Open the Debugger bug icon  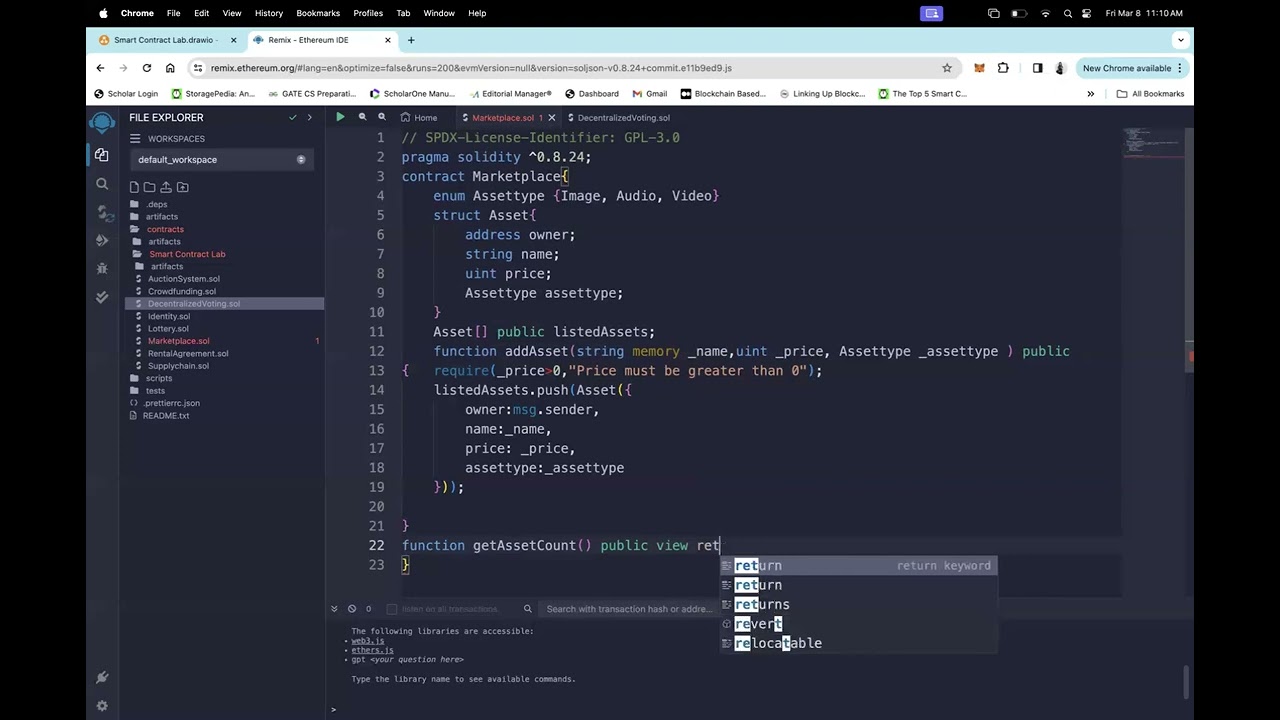click(102, 268)
